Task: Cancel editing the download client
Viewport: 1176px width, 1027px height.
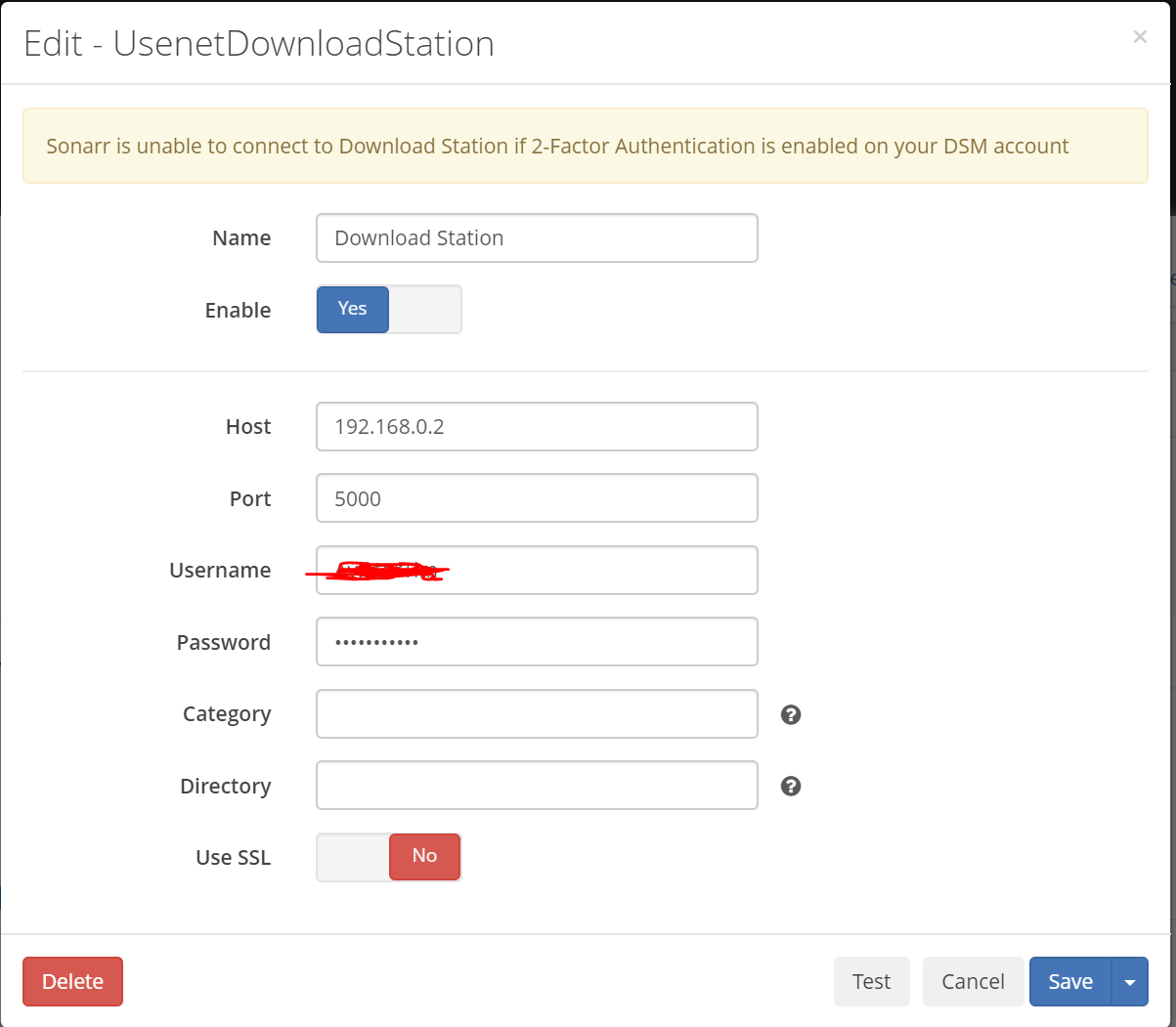Action: [x=973, y=981]
